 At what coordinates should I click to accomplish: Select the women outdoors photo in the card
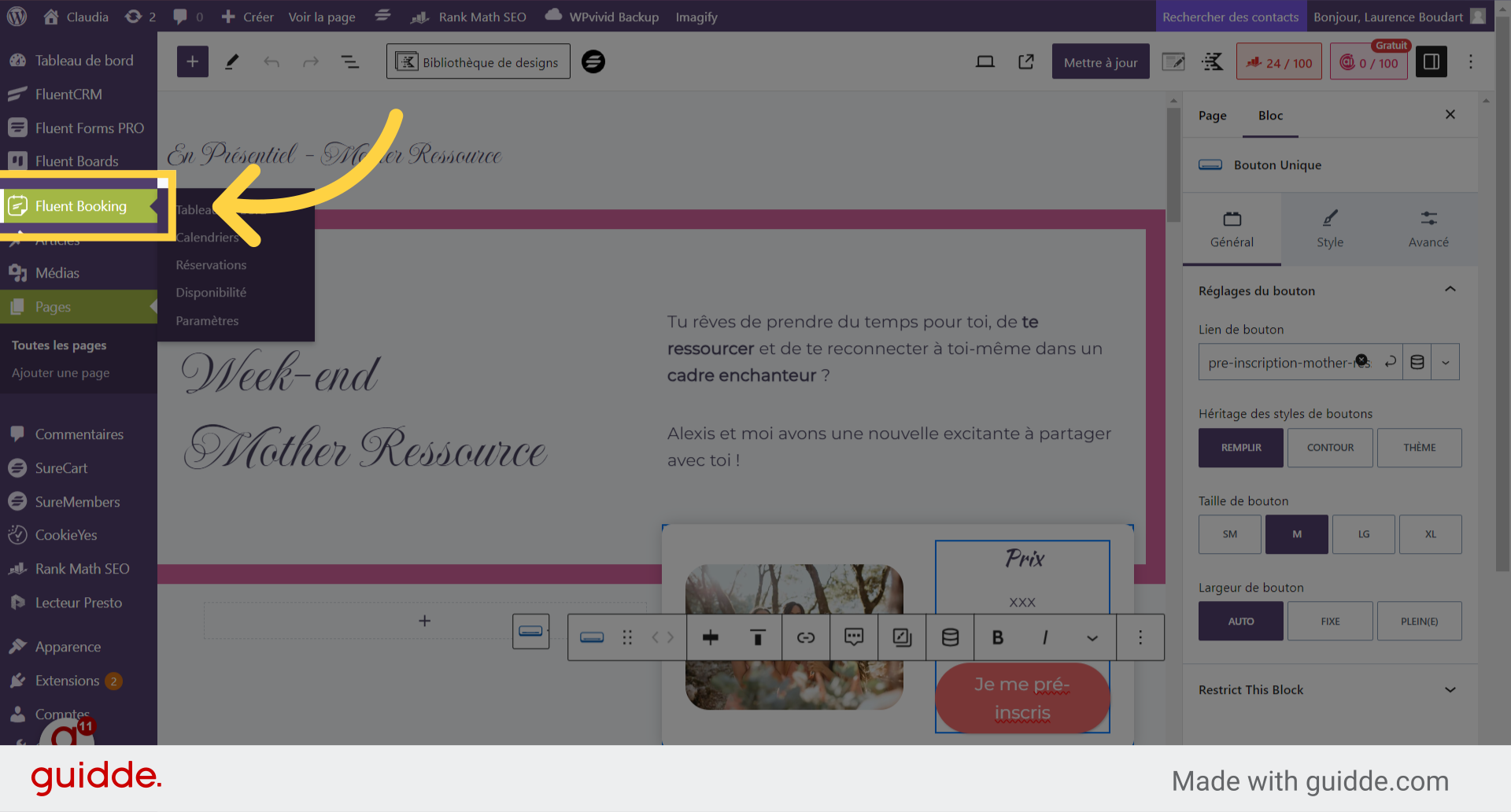[x=794, y=637]
